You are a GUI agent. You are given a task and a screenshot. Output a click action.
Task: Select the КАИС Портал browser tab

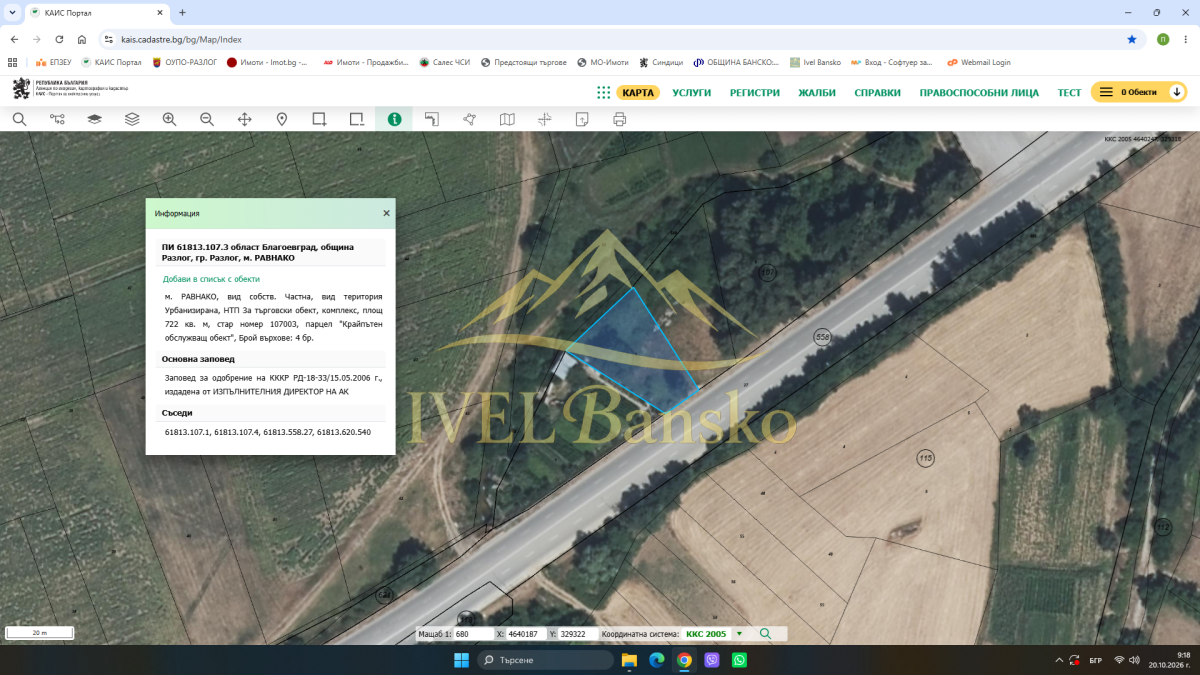[95, 12]
